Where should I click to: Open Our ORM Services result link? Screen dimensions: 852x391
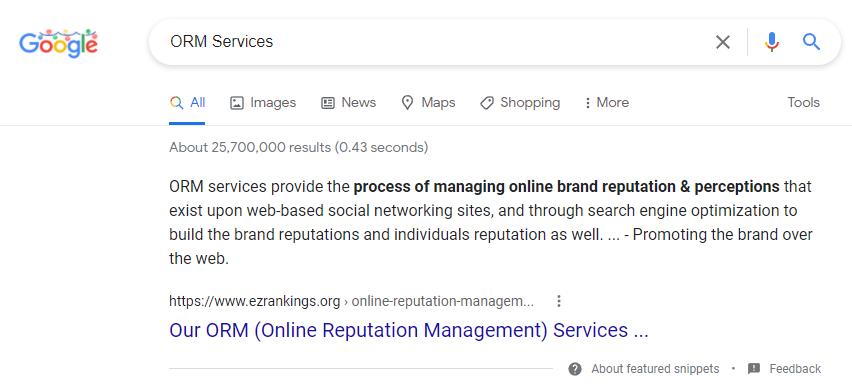point(409,330)
